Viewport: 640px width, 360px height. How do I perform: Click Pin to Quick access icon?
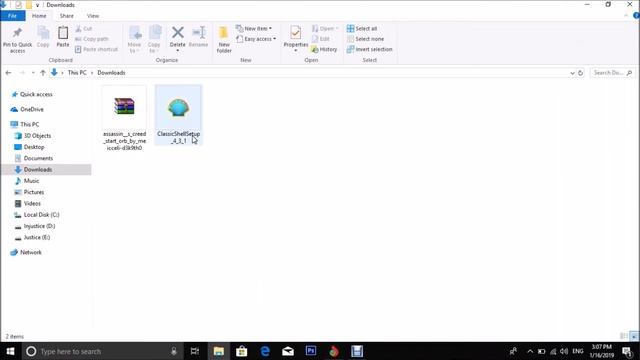coord(17,40)
